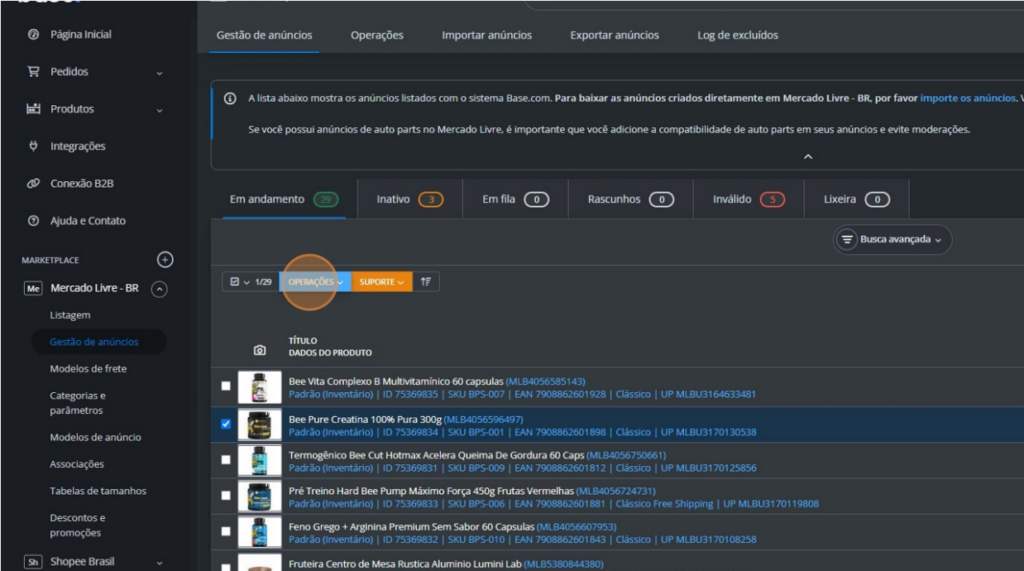Open the Suporte dropdown menu
Image resolution: width=1024 pixels, height=571 pixels.
tap(381, 282)
